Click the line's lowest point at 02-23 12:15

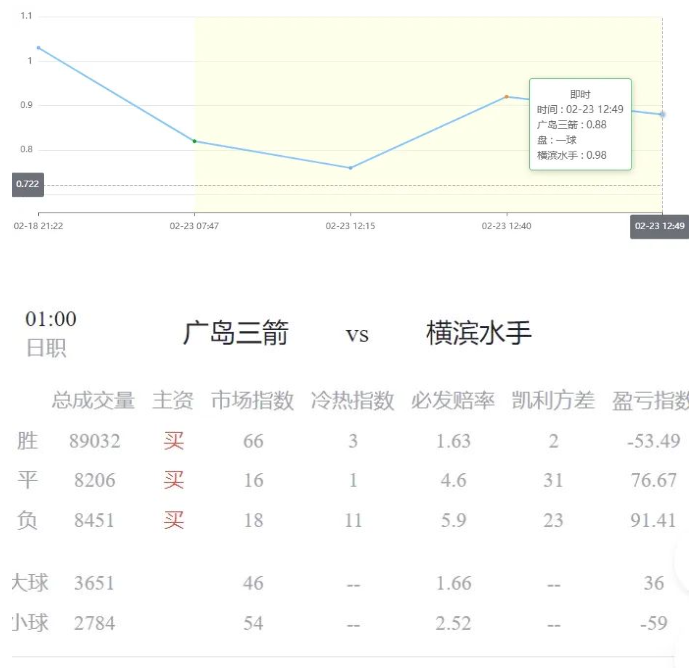(x=350, y=168)
